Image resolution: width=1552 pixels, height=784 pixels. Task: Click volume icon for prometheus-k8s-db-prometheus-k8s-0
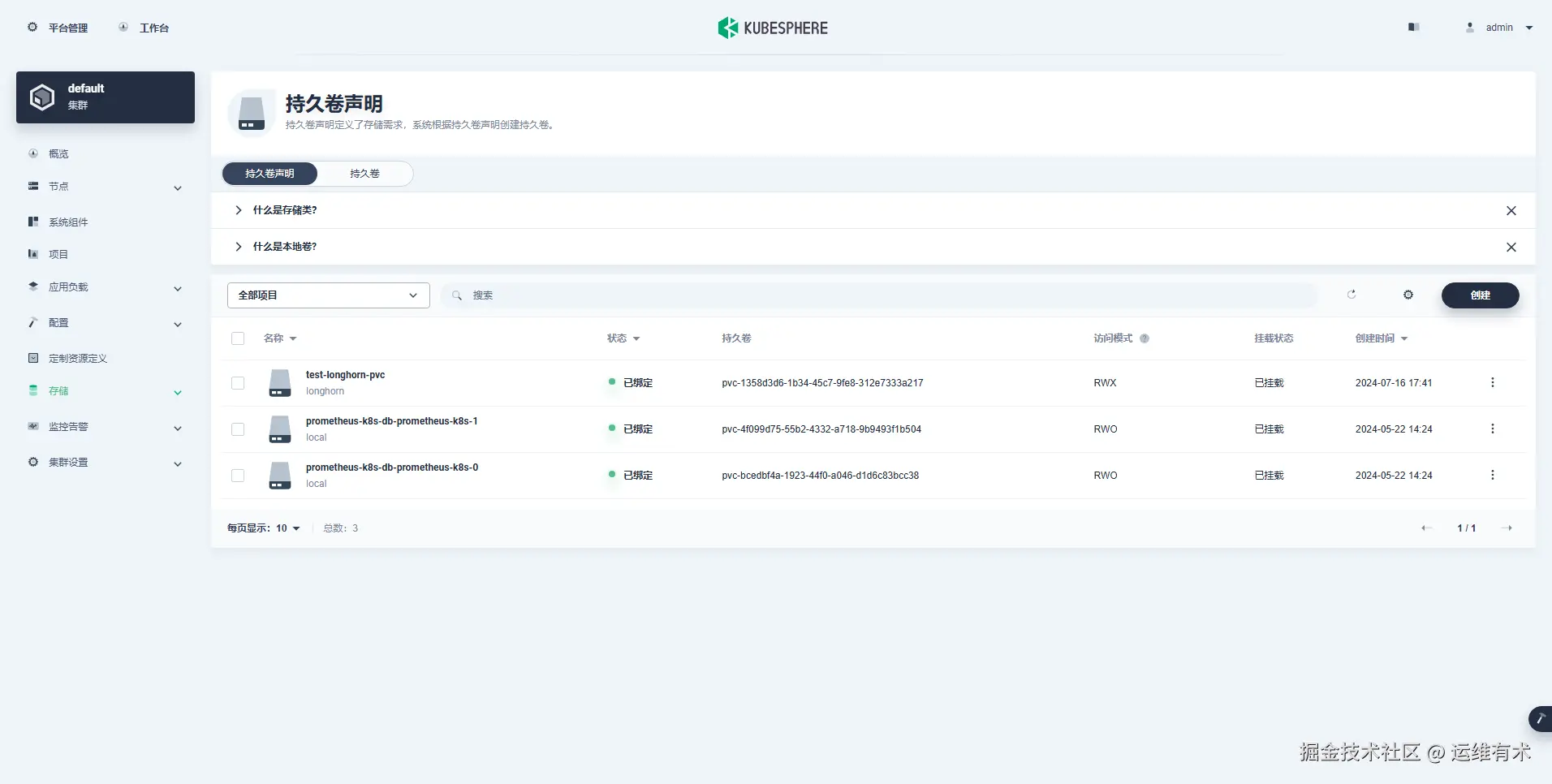click(x=280, y=476)
